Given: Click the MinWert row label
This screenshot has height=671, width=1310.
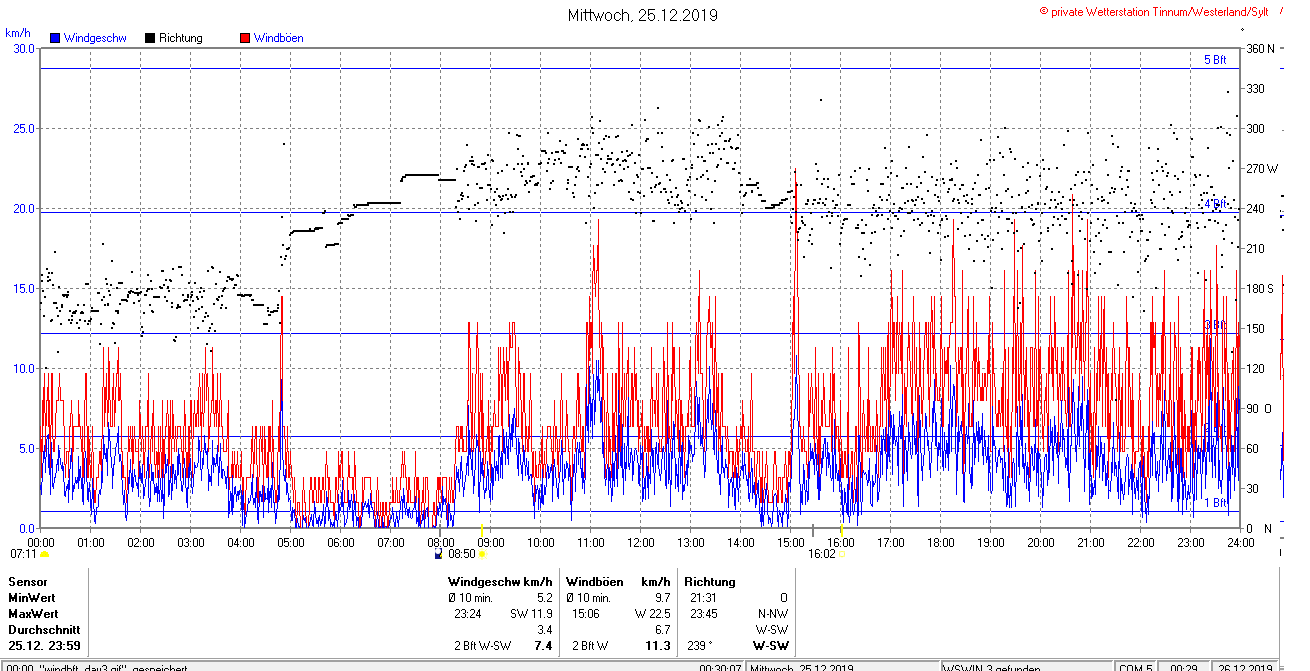Looking at the screenshot, I should 33,598.
